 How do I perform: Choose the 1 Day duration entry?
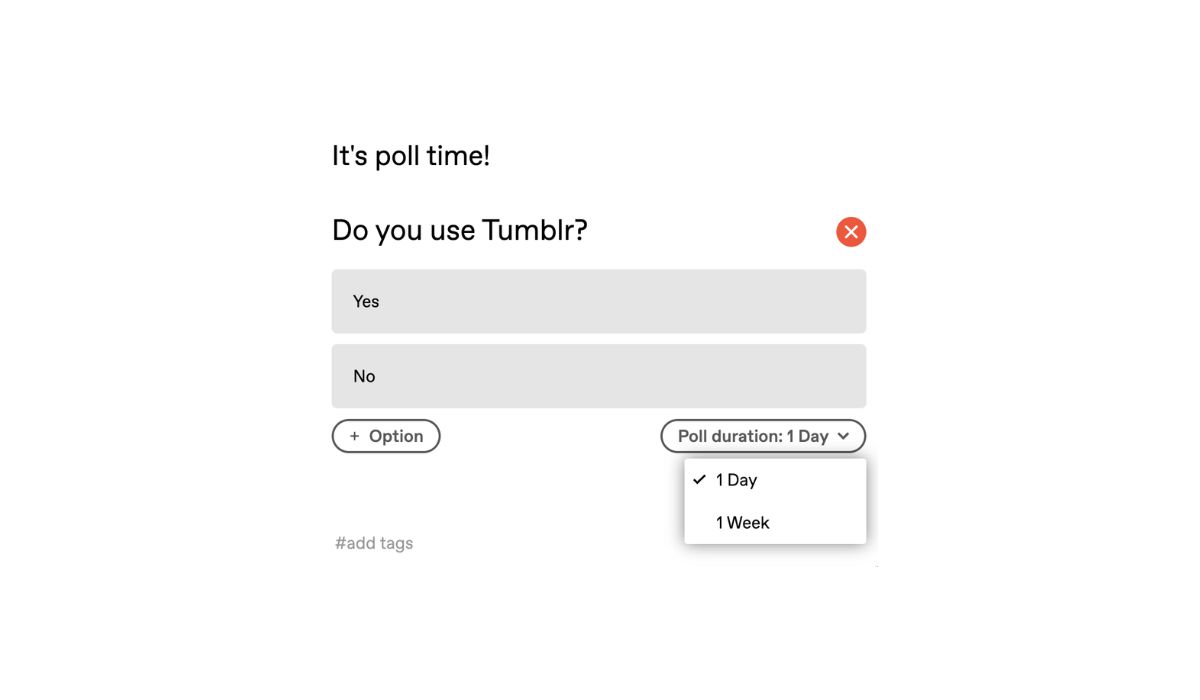[x=775, y=480]
